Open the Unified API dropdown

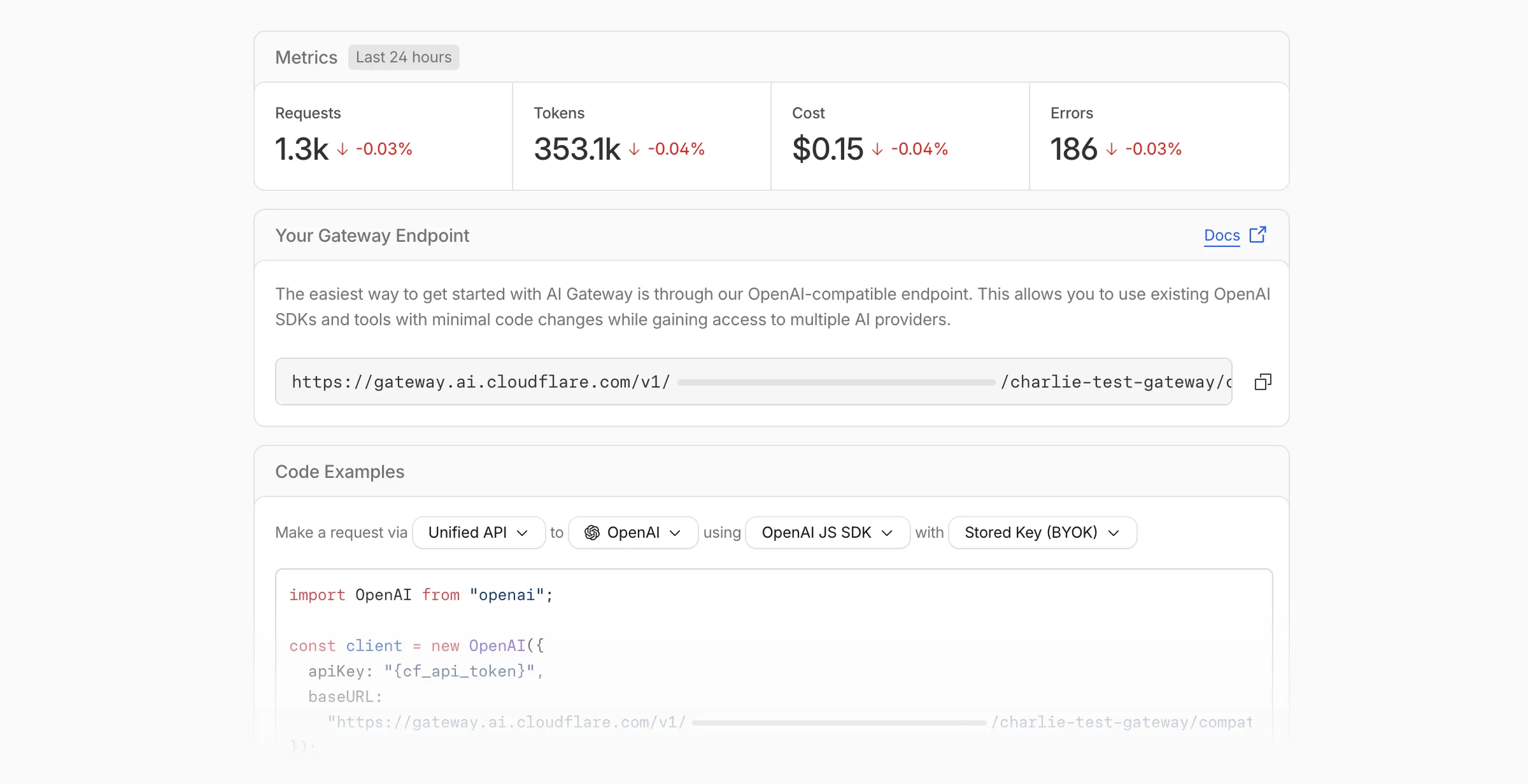pos(478,532)
